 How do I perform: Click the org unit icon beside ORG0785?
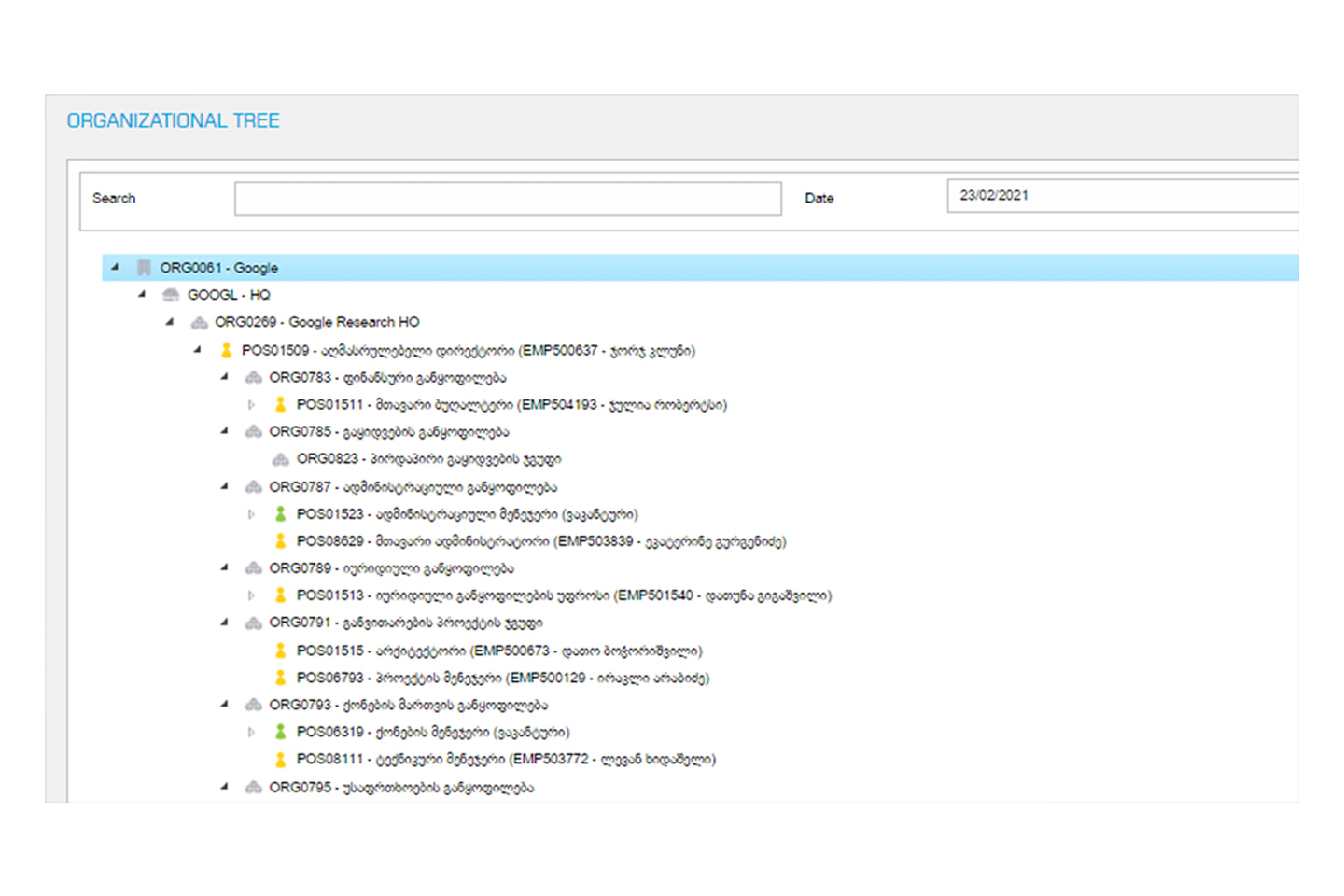(253, 432)
